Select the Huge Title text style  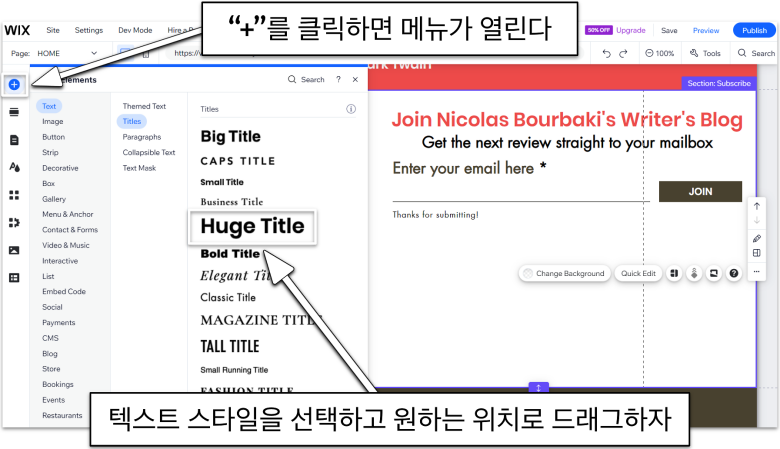[x=252, y=226]
